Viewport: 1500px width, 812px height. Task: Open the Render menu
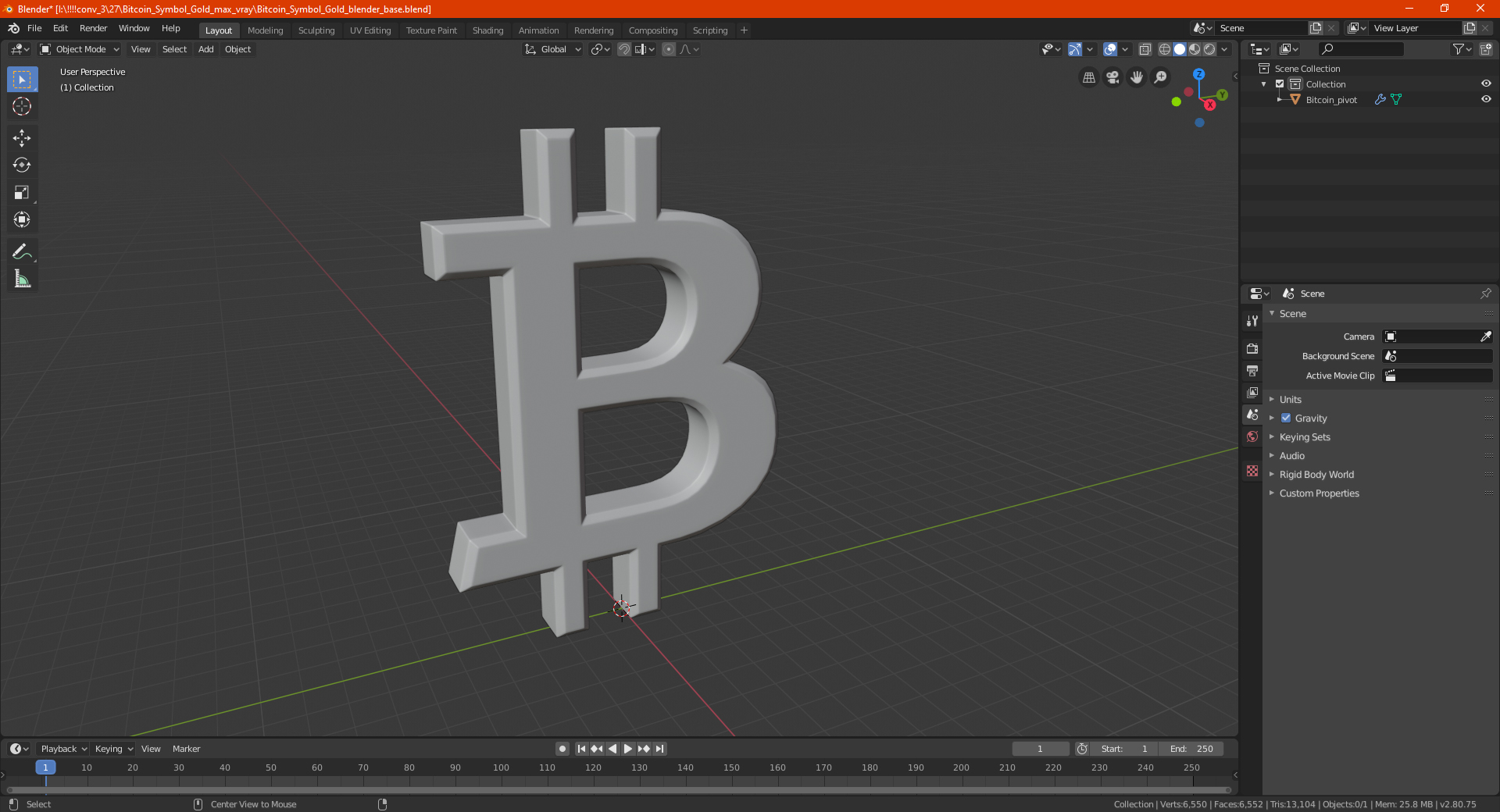tap(94, 28)
